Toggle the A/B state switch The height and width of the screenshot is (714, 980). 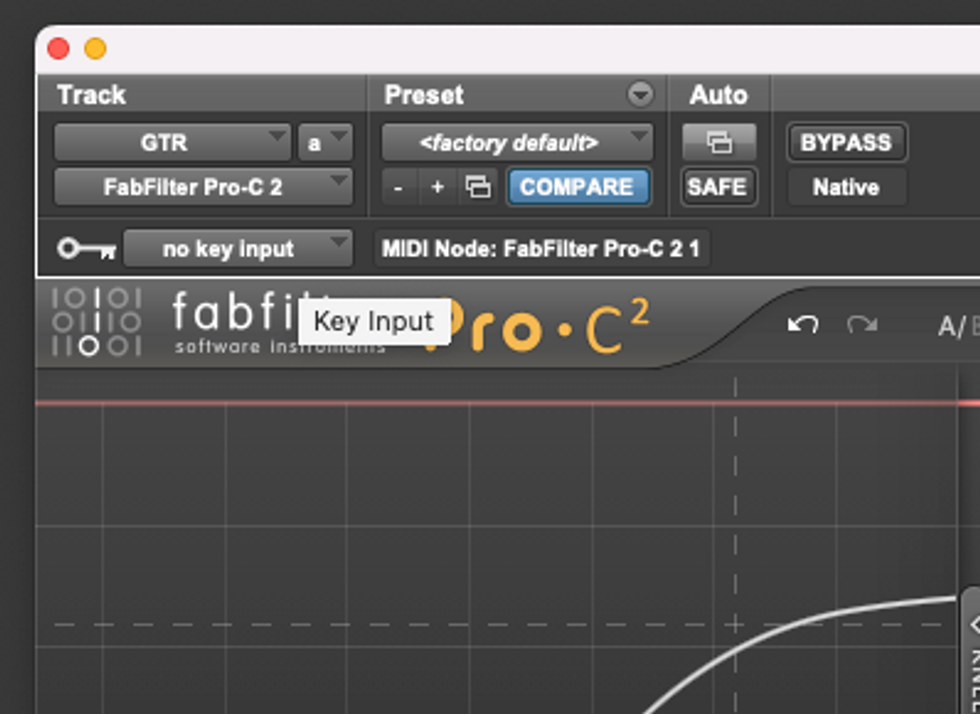pos(958,326)
